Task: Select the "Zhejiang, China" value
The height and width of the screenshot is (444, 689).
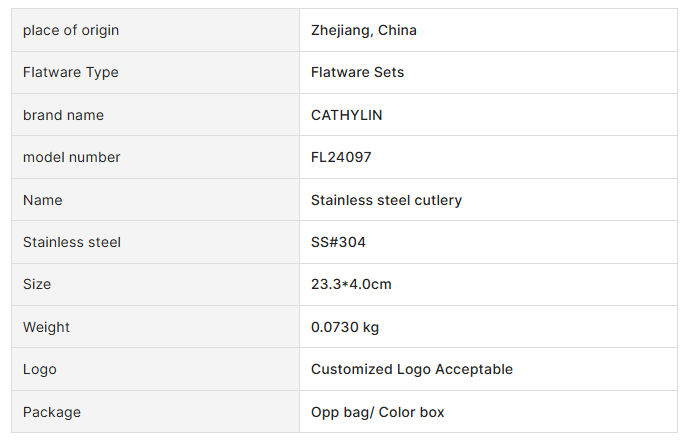Action: pyautogui.click(x=364, y=30)
